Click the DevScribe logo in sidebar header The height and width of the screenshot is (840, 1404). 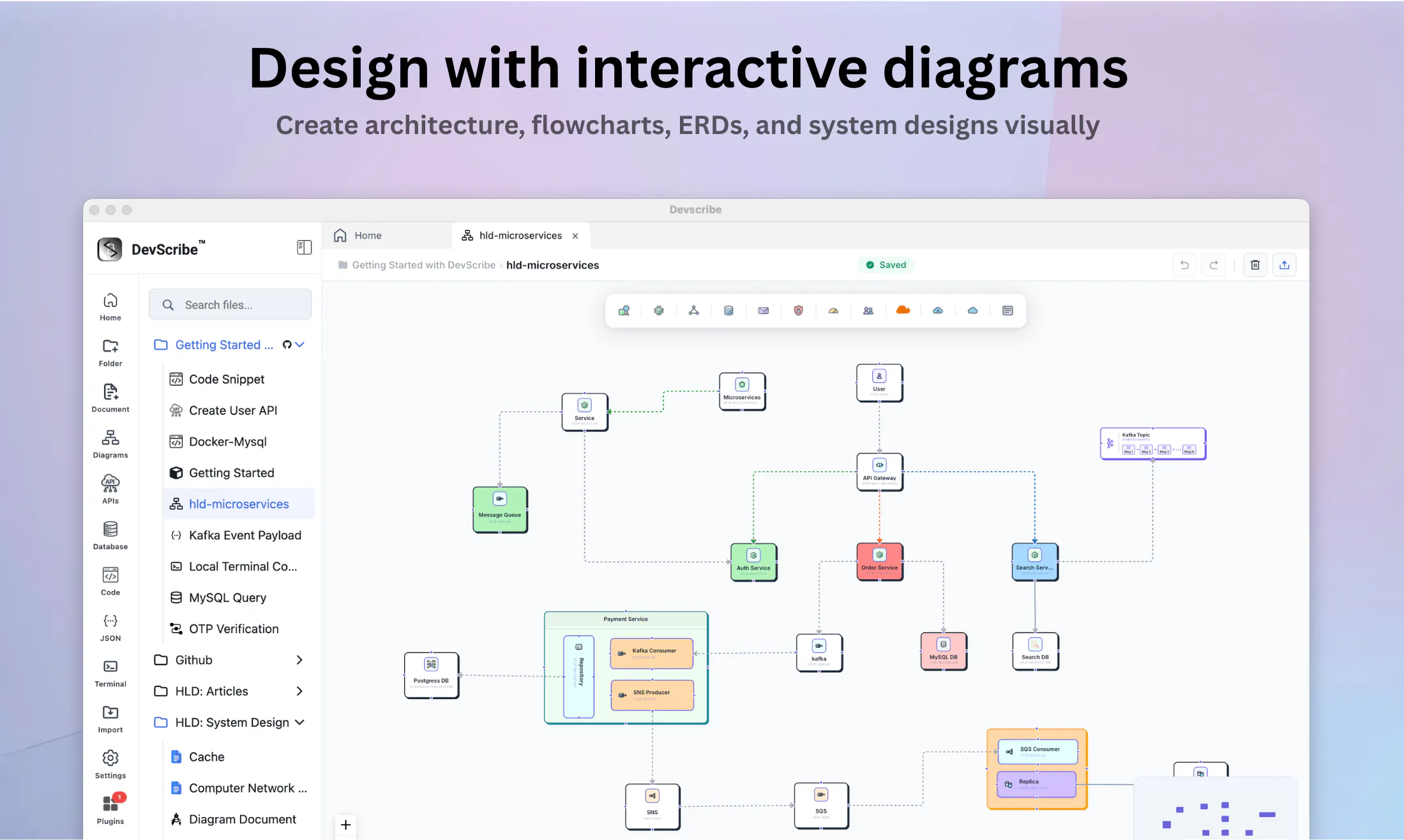[x=110, y=249]
